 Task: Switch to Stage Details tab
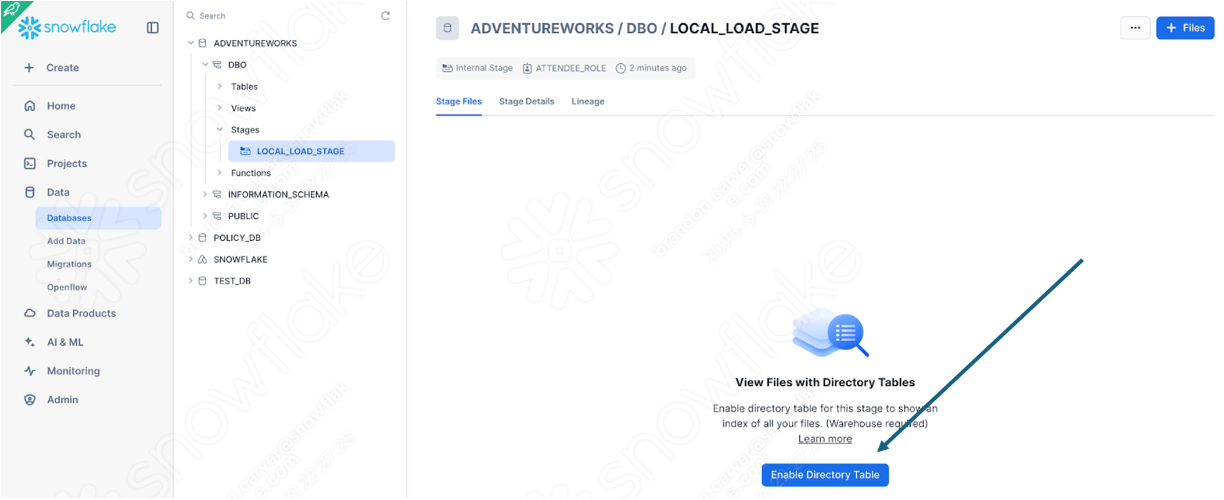[x=526, y=102]
